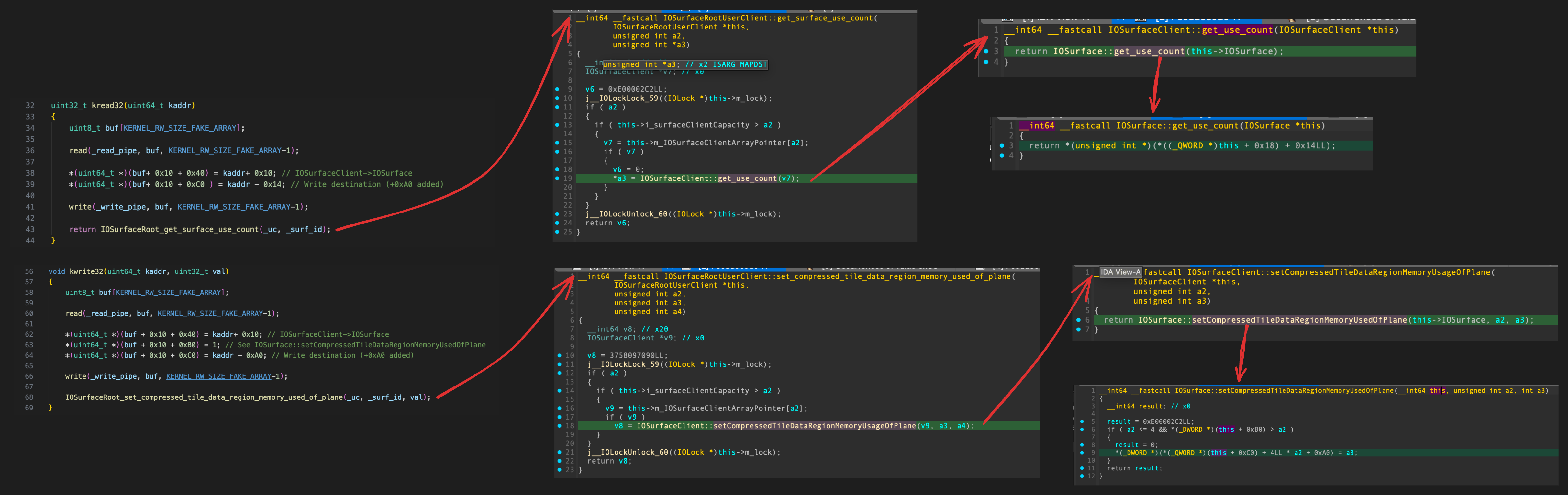Toggle breakpoint dot beside 'j__IOLockUnlock_60' returning v6

[557, 214]
